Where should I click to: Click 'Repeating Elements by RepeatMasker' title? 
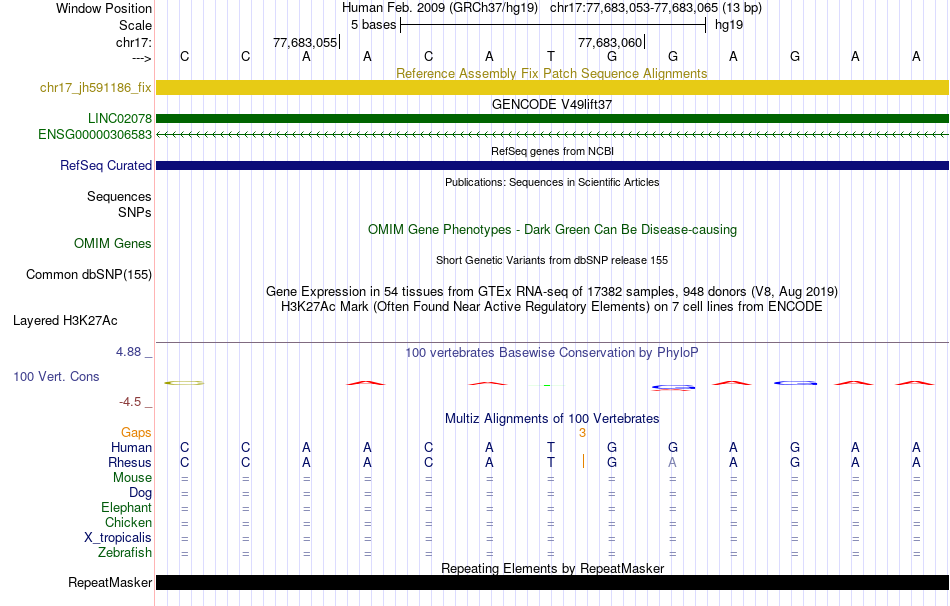coord(552,568)
